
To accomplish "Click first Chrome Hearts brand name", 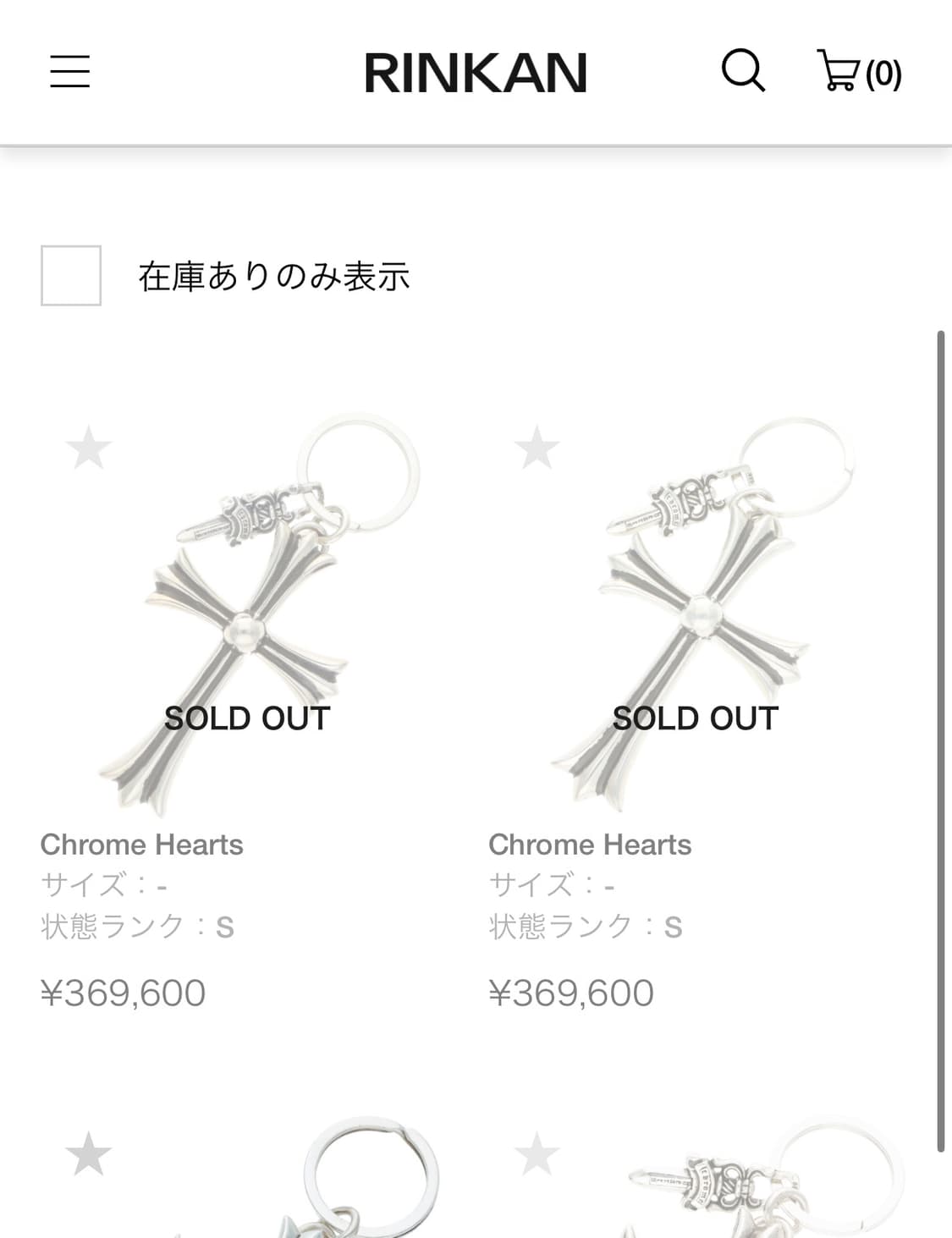I will tap(142, 845).
